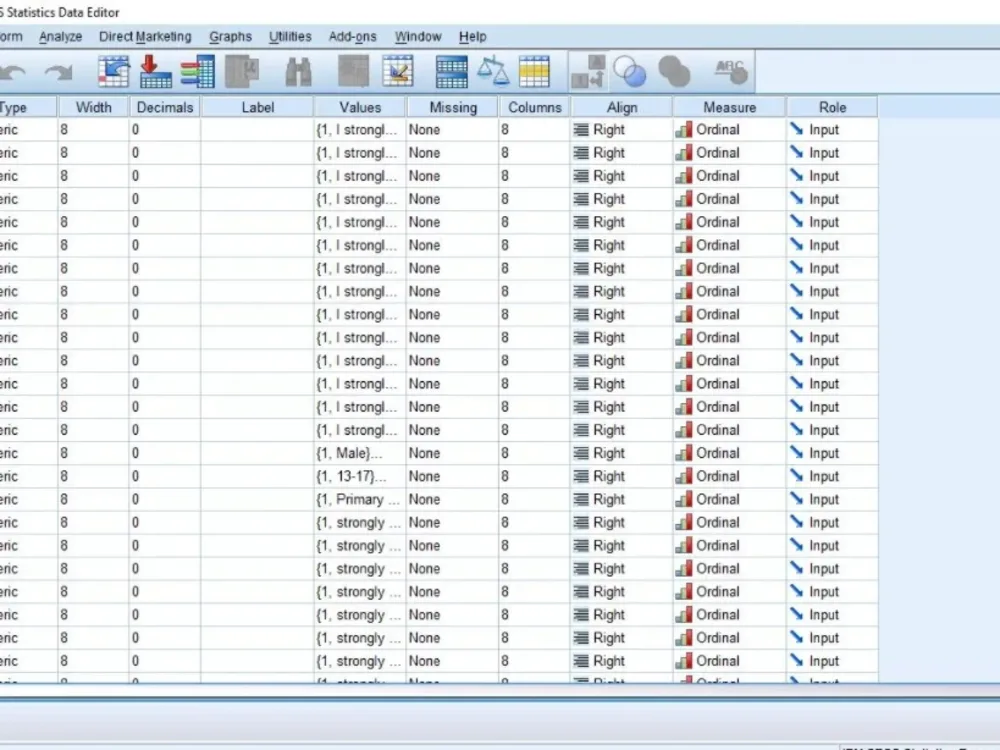
Task: Open the Split File tool
Action: click(x=450, y=70)
